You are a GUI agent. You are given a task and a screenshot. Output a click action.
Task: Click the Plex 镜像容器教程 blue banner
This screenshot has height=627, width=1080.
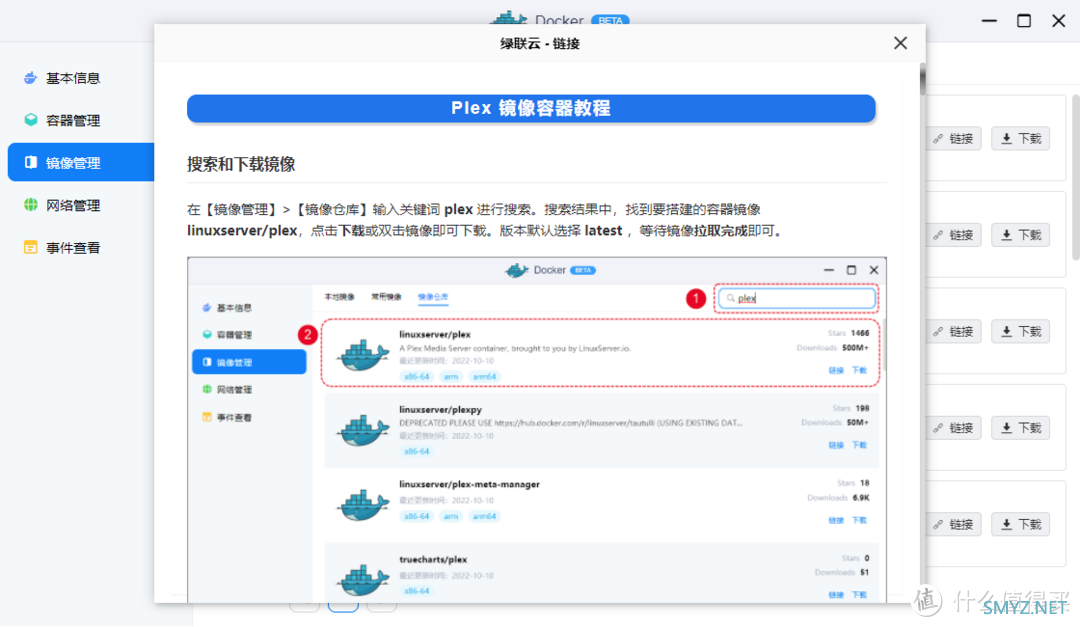(531, 108)
